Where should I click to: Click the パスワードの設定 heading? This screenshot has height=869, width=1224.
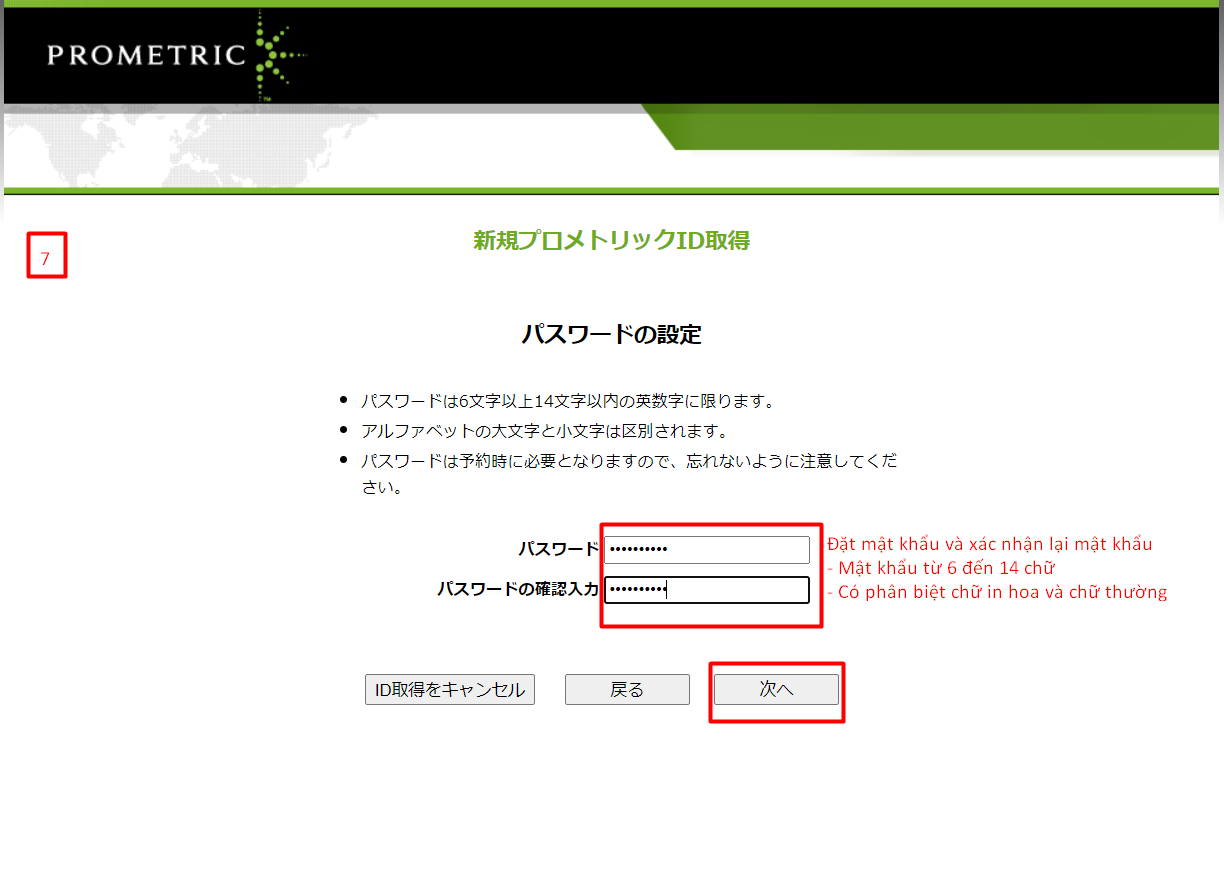pos(611,335)
